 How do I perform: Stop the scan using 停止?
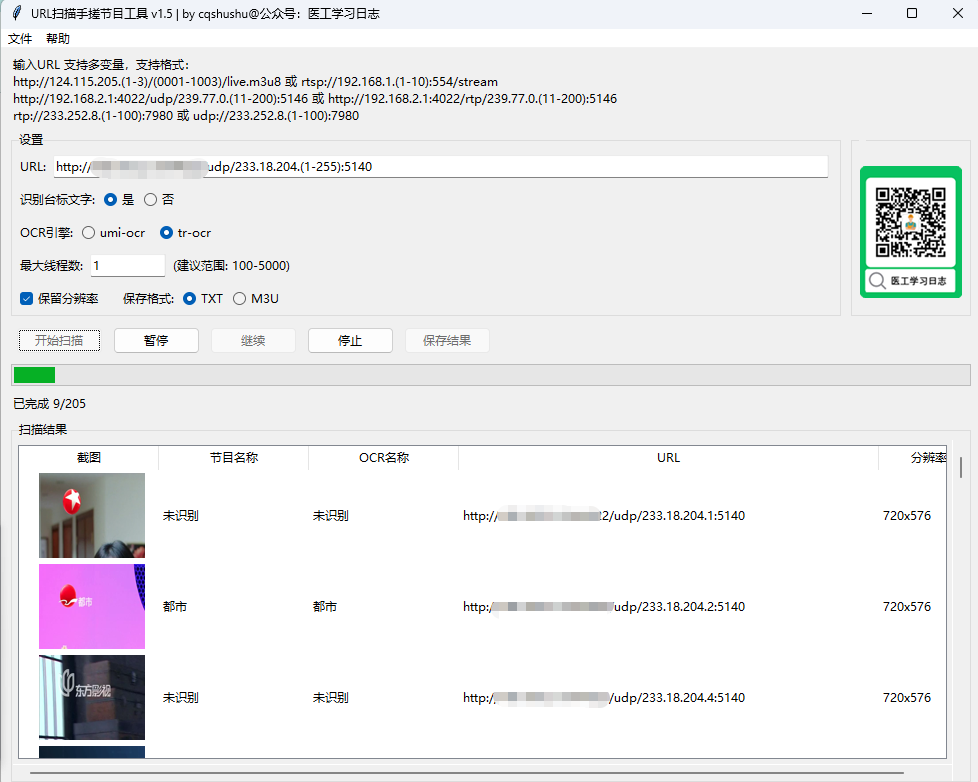(x=350, y=340)
